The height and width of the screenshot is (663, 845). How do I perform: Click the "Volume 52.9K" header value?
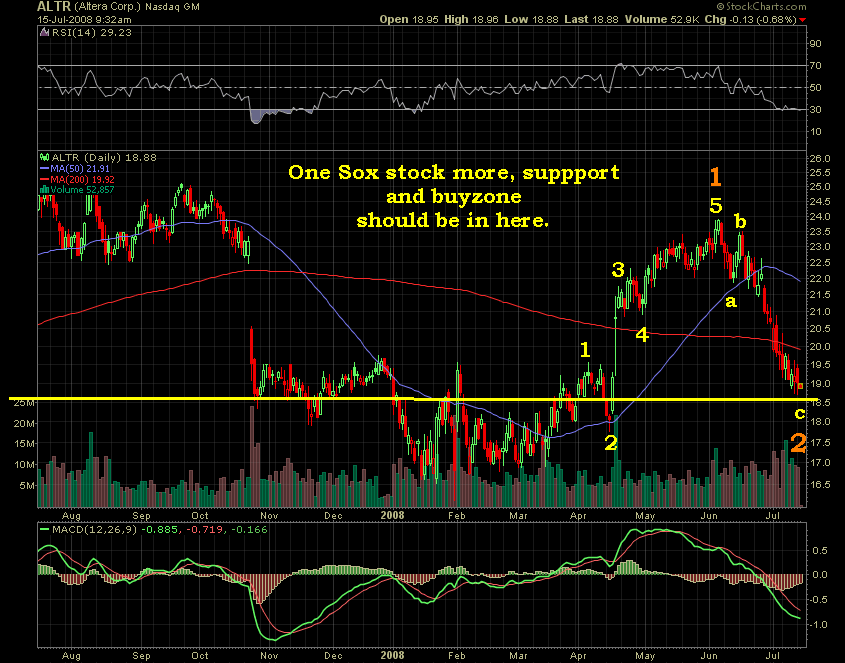pyautogui.click(x=662, y=19)
